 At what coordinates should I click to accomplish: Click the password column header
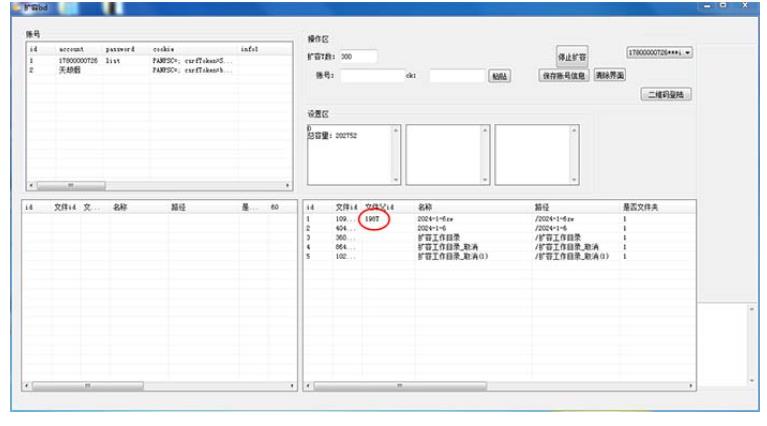118,47
